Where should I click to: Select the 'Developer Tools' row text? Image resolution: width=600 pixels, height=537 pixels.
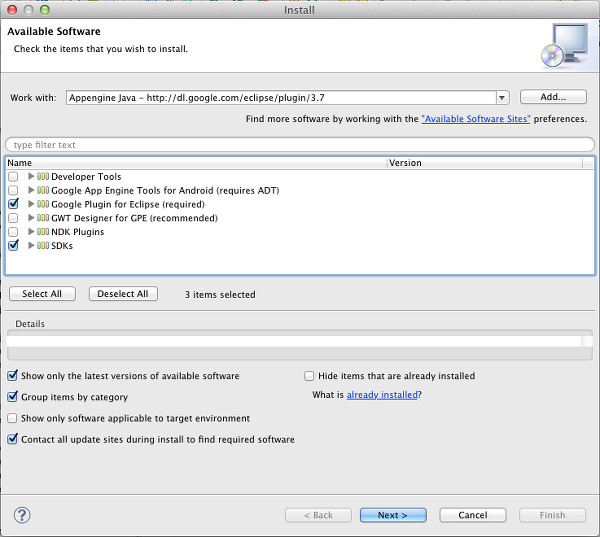86,176
